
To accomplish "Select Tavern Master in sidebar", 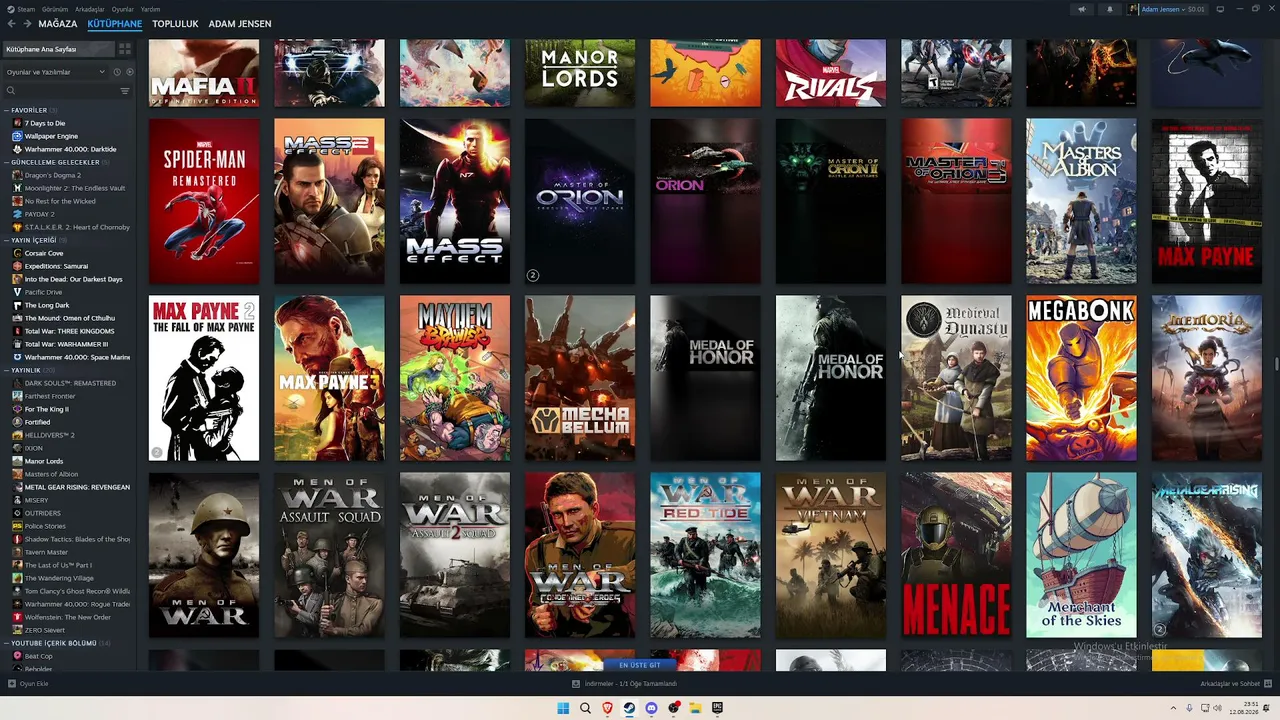I will [46, 552].
